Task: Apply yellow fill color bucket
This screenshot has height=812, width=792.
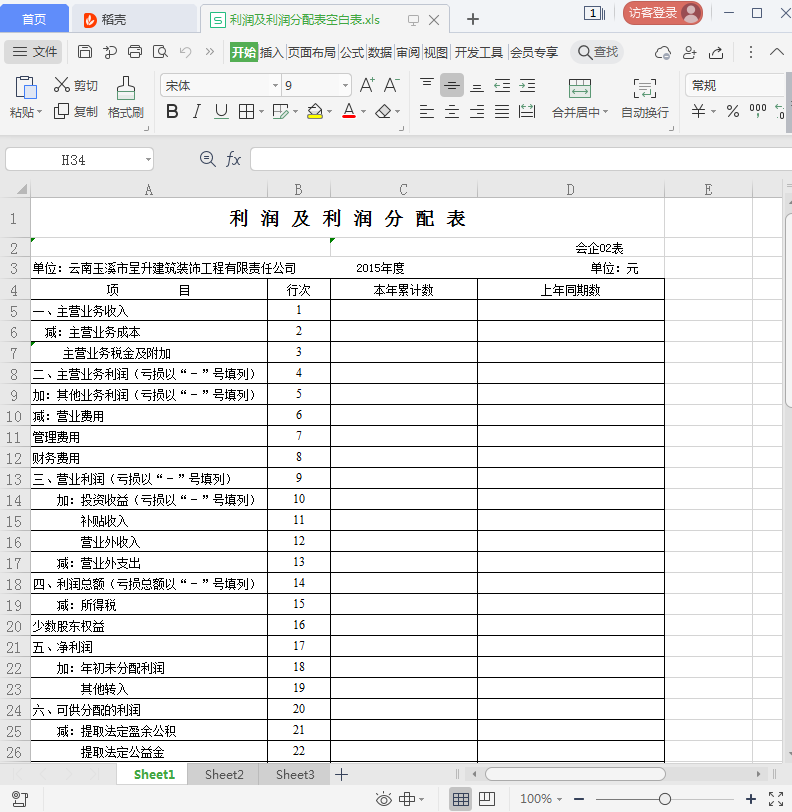Action: pos(315,111)
